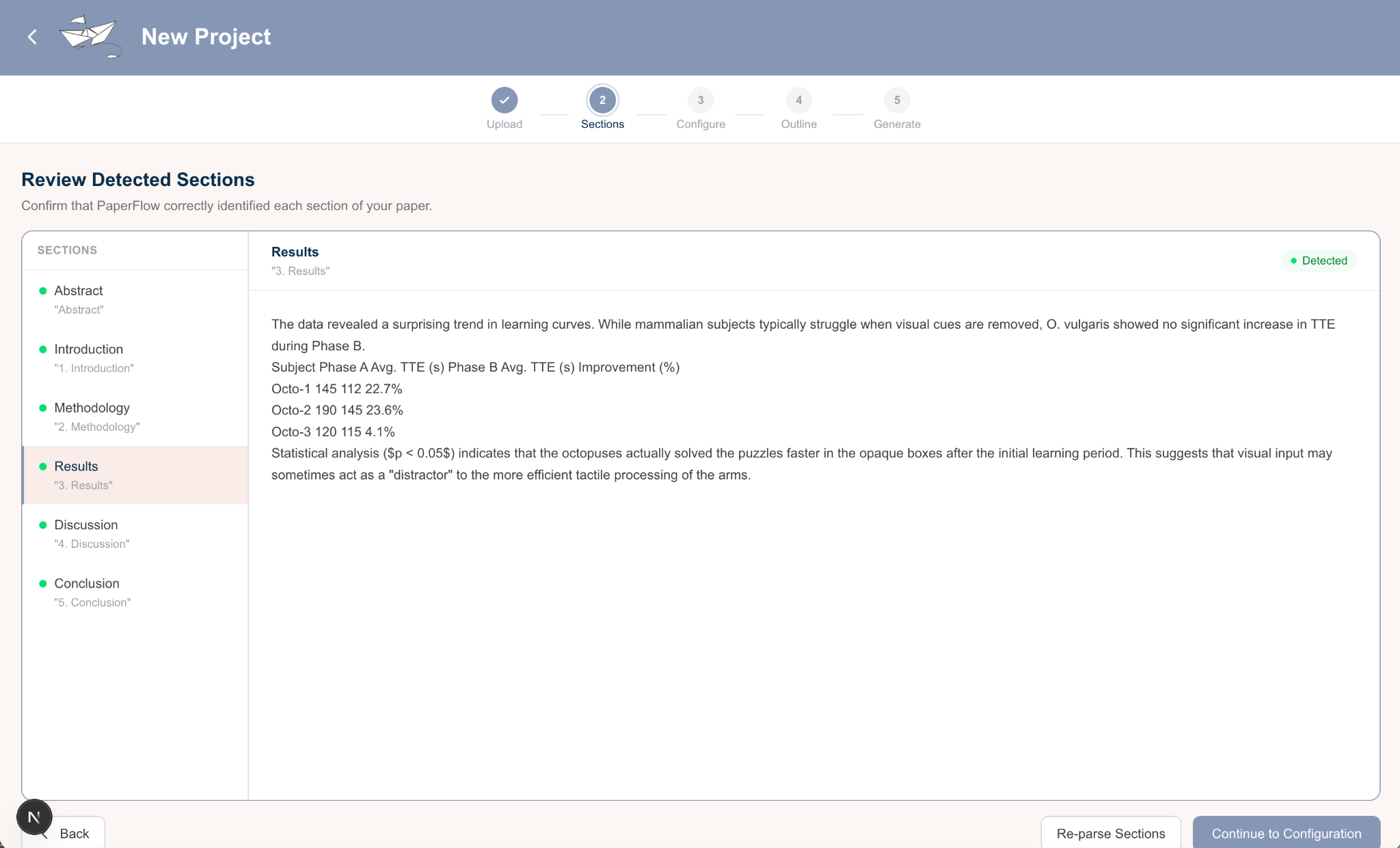
Task: Click the Back button
Action: (x=75, y=833)
